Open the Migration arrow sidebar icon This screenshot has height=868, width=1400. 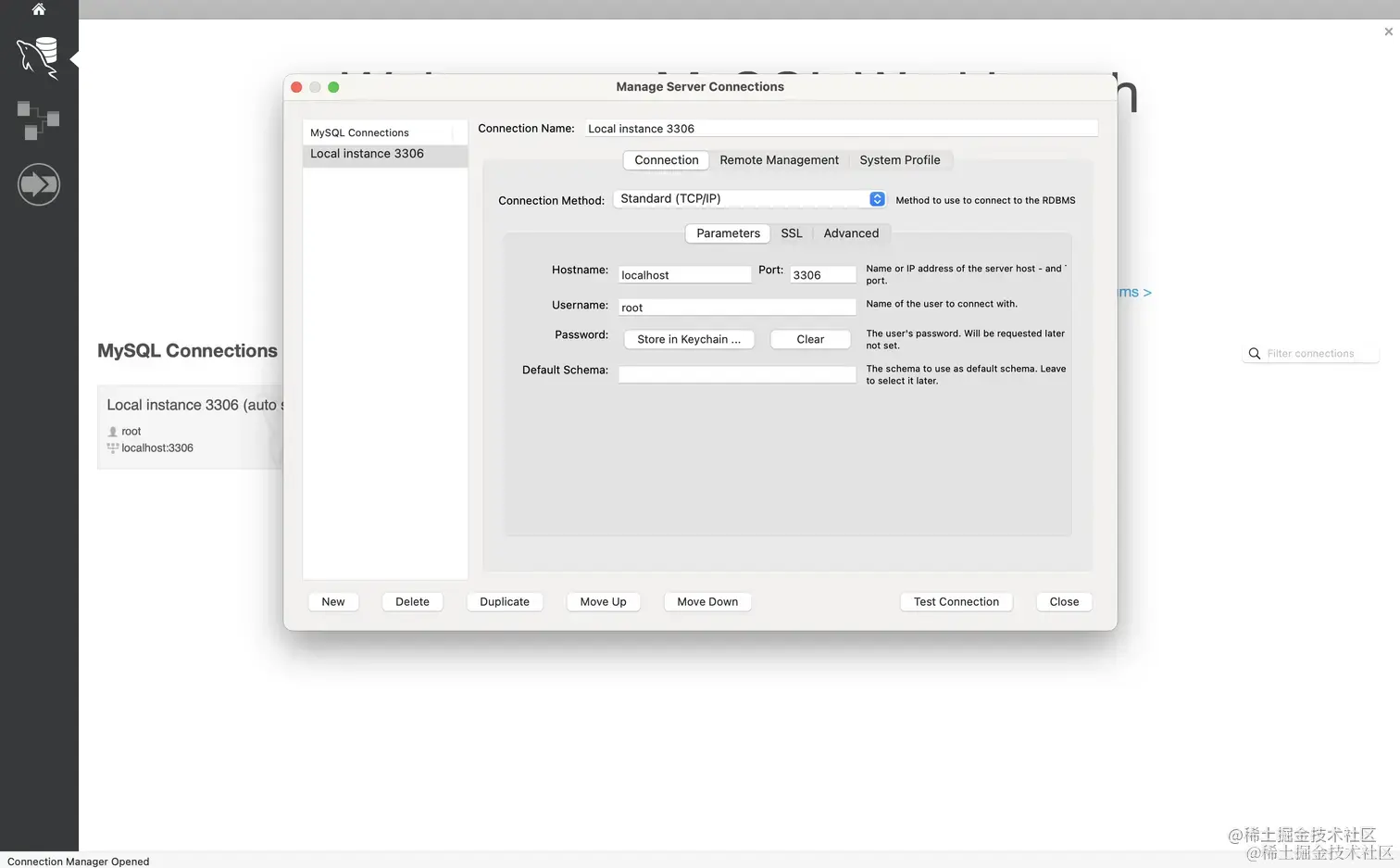tap(38, 184)
